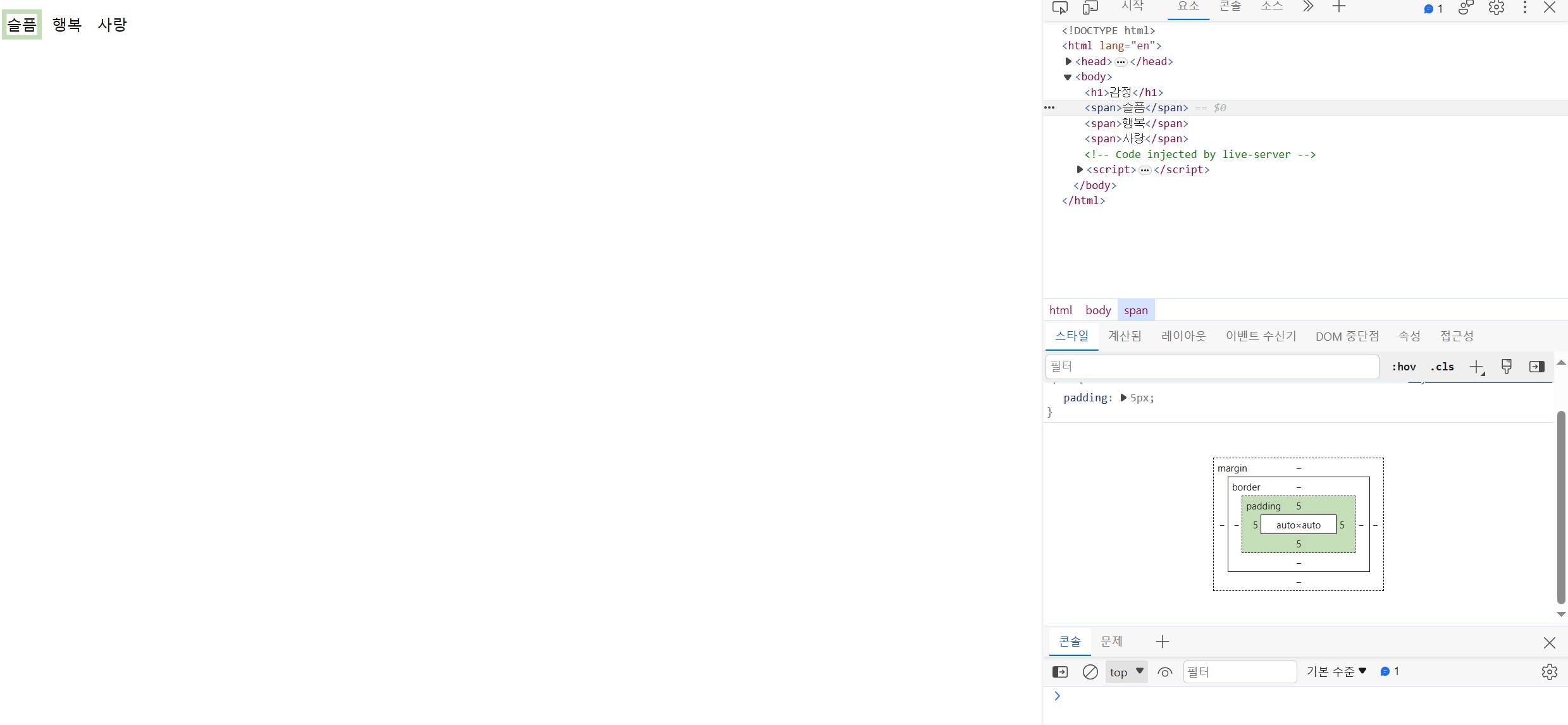This screenshot has height=725, width=1568.
Task: Open the 속성 pane tab
Action: point(1409,336)
